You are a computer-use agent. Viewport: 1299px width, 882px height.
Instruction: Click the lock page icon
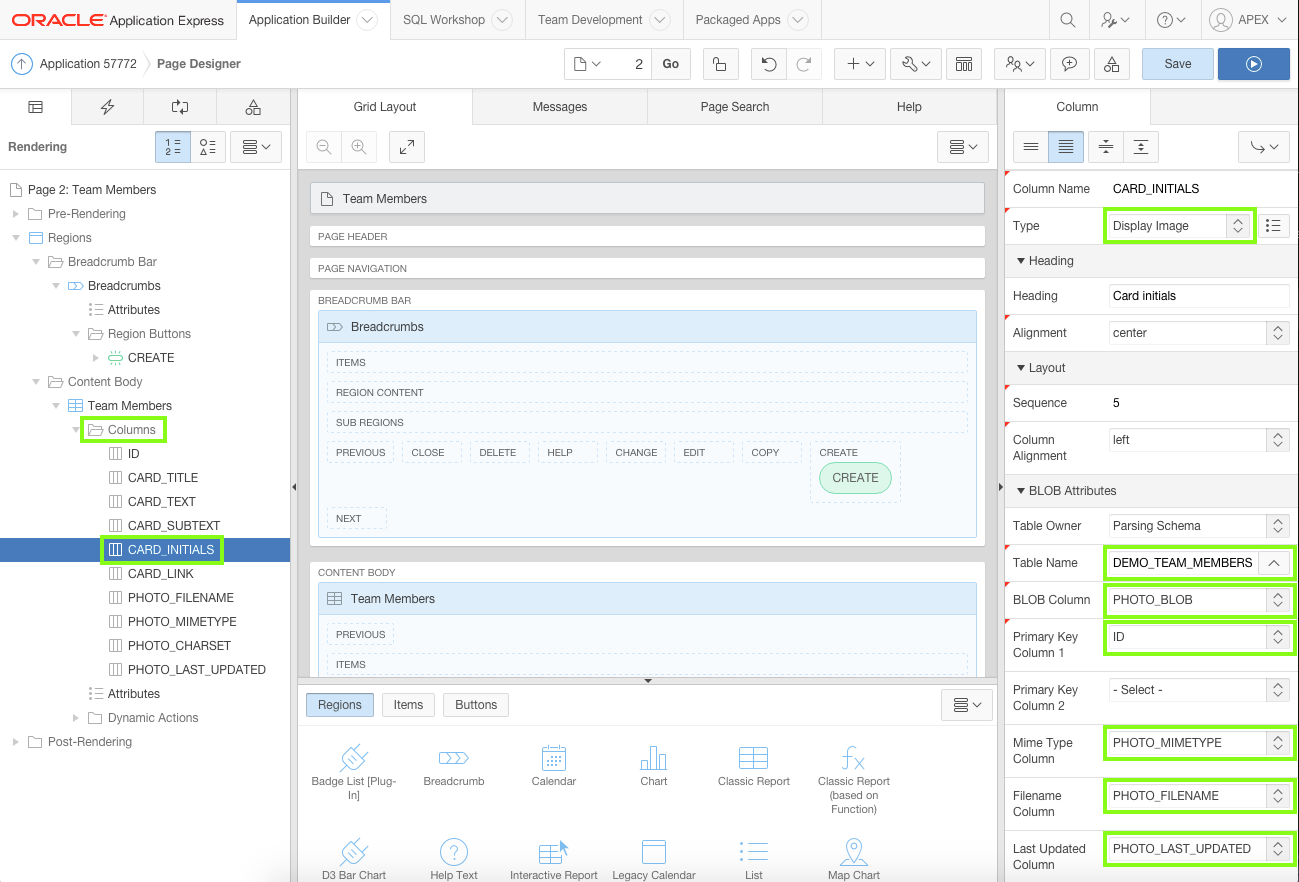(x=719, y=64)
